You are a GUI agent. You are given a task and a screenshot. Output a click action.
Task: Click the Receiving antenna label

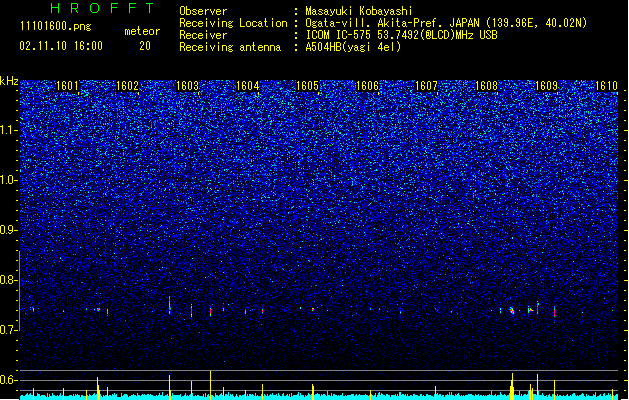coord(230,47)
